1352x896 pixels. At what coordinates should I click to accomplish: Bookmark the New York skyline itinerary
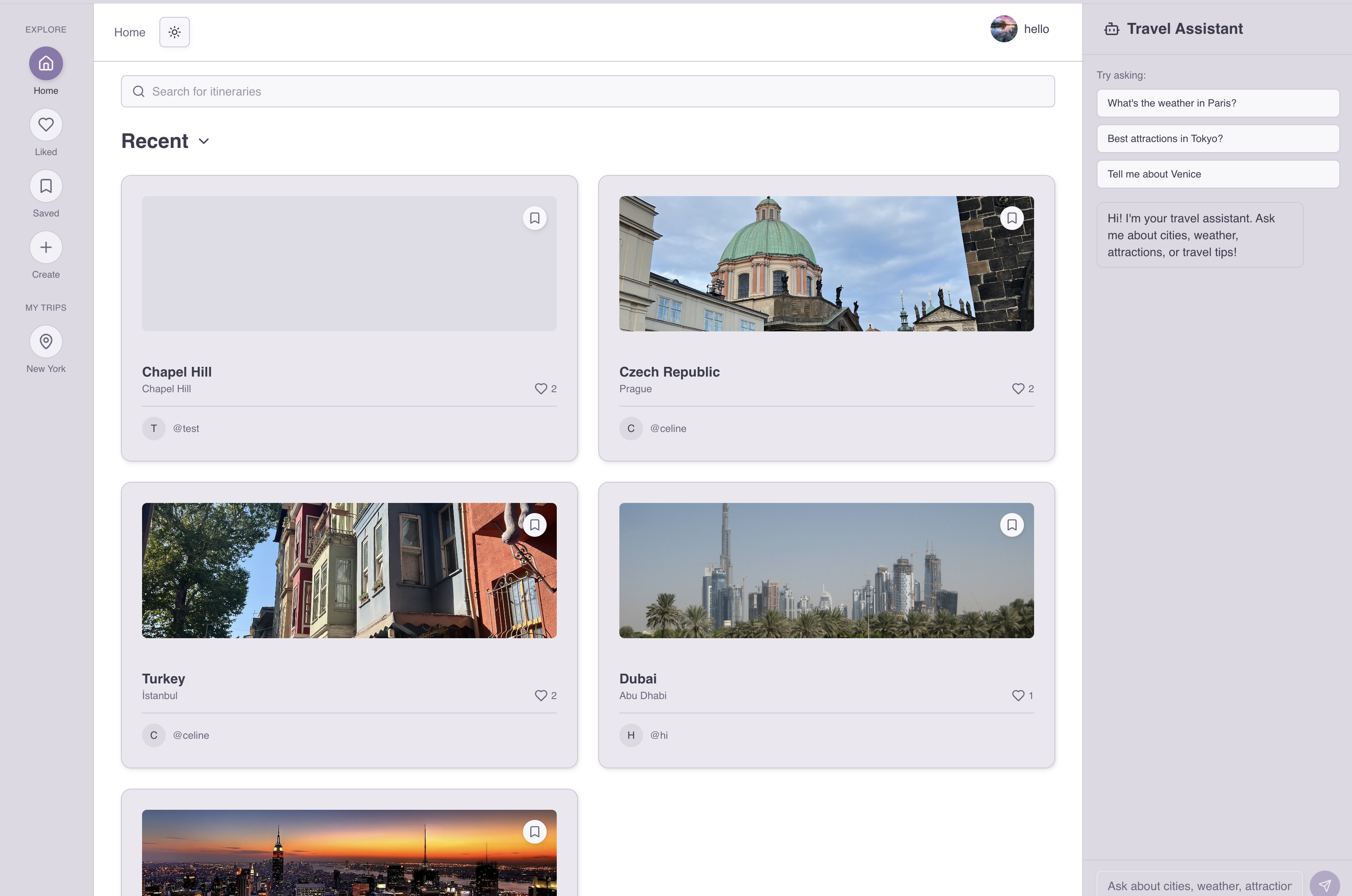(534, 832)
